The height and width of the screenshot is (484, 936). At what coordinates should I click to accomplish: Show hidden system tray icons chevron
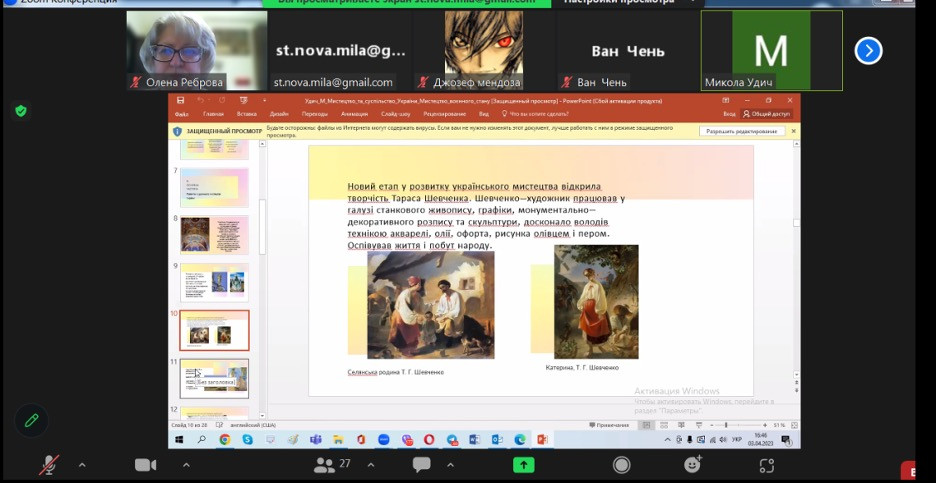tap(667, 440)
